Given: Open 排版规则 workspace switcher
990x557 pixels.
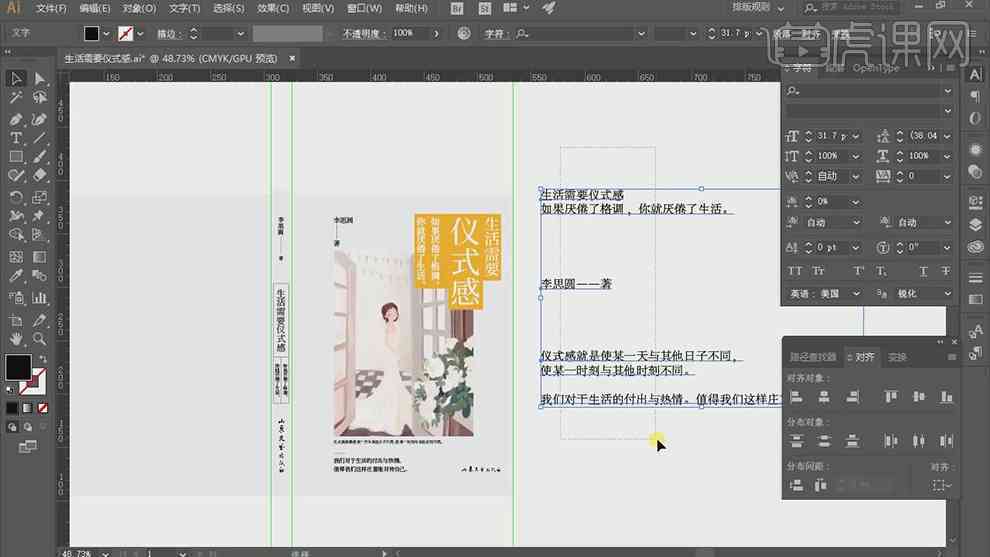Looking at the screenshot, I should (758, 8).
